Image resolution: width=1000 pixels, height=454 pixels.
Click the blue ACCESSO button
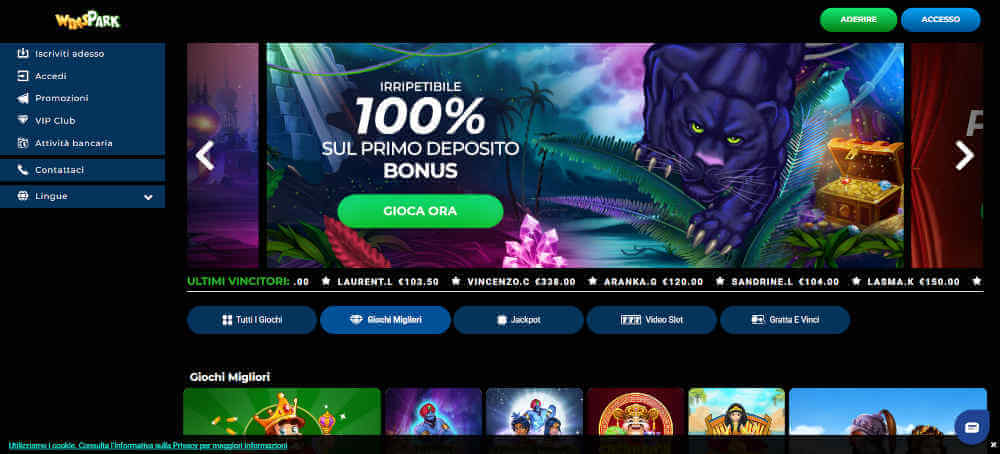pos(941,20)
